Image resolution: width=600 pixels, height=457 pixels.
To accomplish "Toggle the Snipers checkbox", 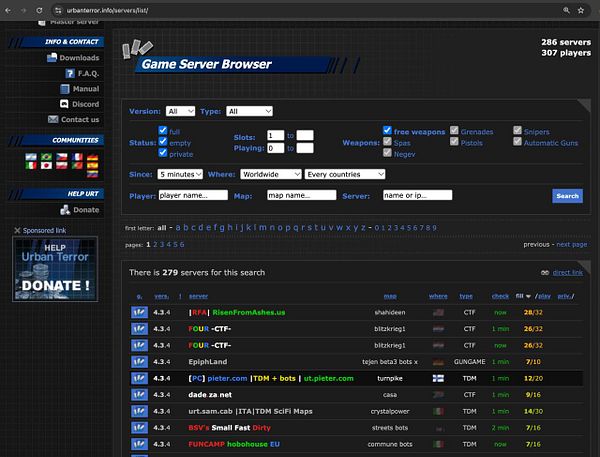I will coord(517,130).
